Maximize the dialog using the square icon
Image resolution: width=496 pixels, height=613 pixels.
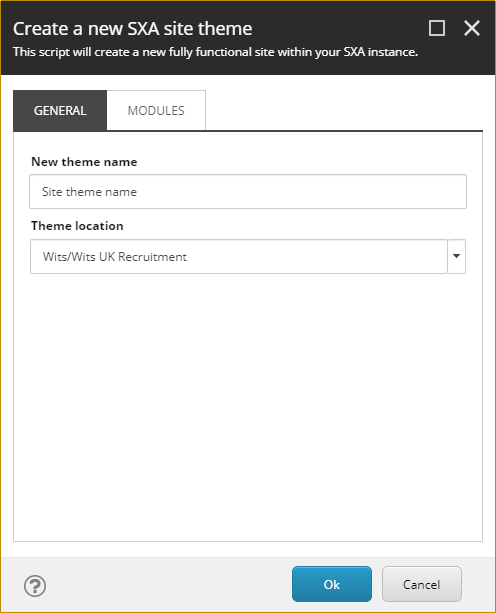[x=437, y=28]
